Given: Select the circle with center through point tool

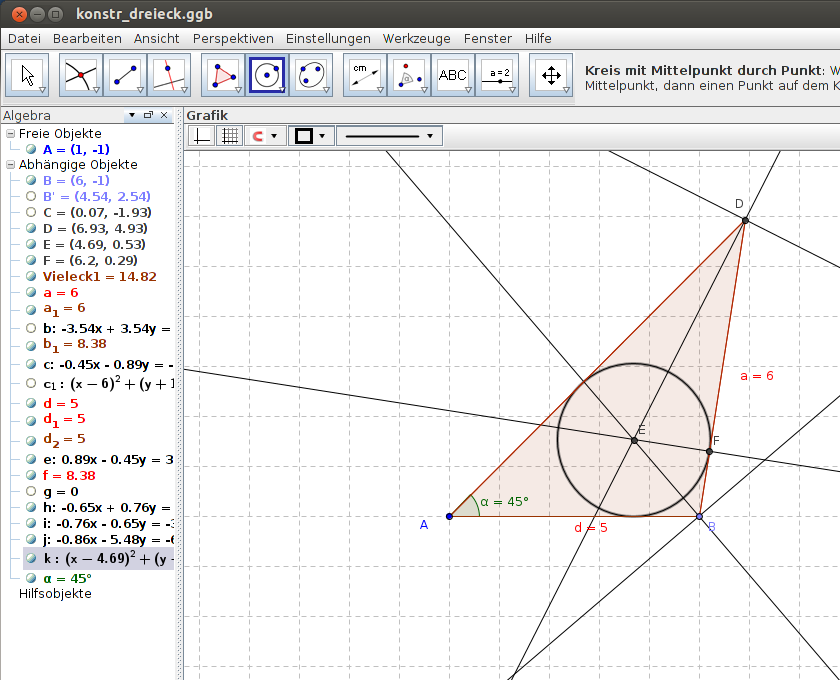Looking at the screenshot, I should tap(266, 75).
